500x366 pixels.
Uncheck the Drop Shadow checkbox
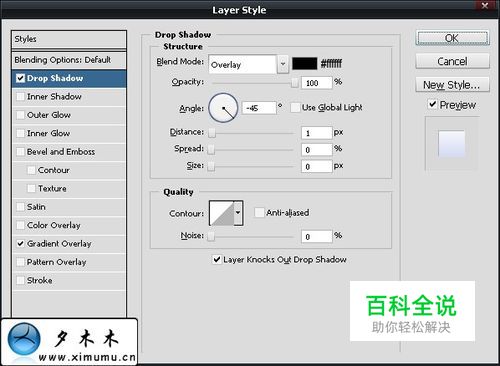[20, 78]
